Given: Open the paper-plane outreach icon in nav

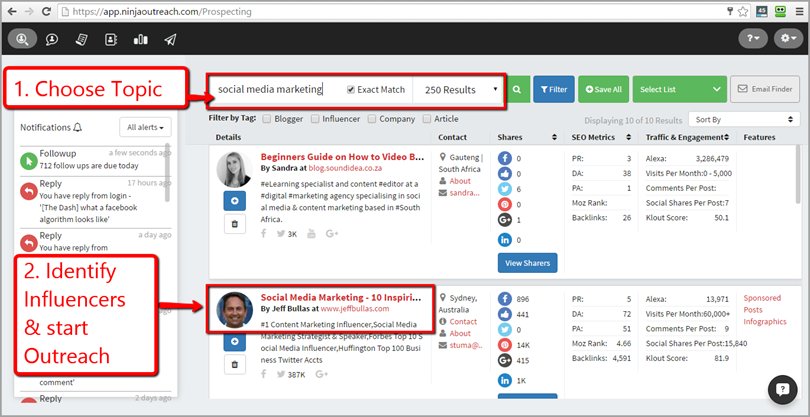Looking at the screenshot, I should pyautogui.click(x=170, y=39).
